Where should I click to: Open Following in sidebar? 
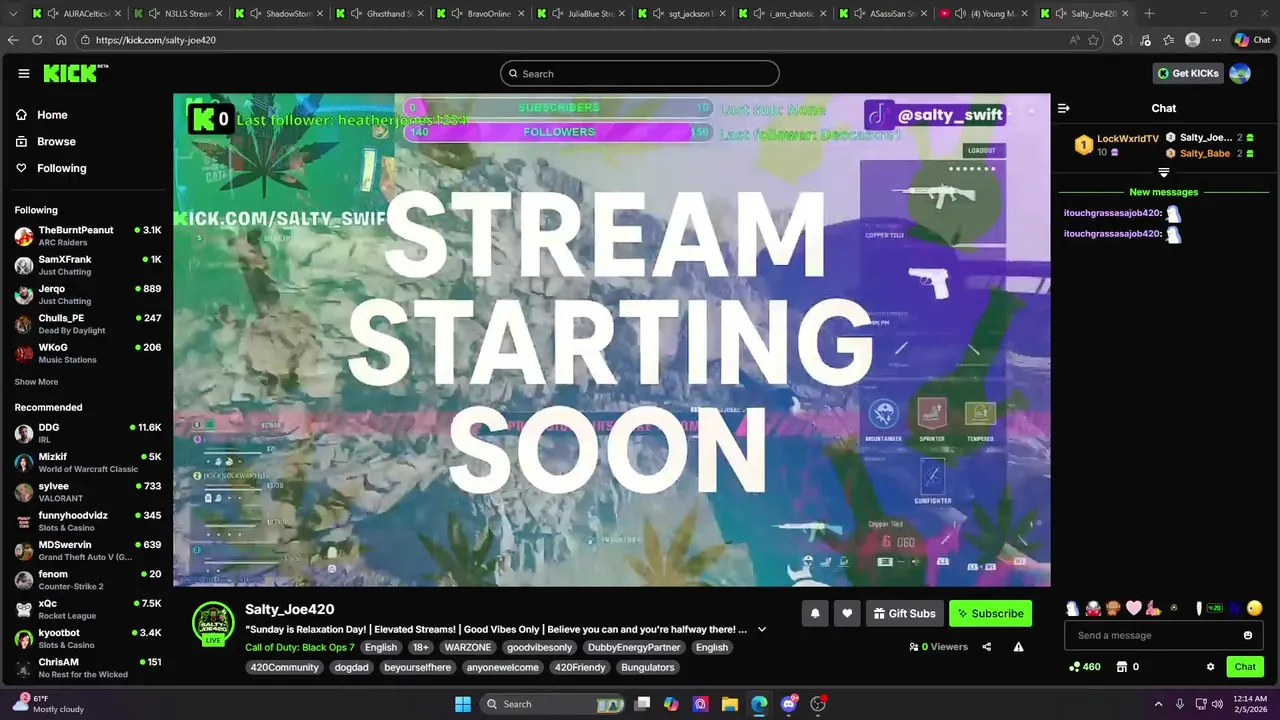pos(51,168)
